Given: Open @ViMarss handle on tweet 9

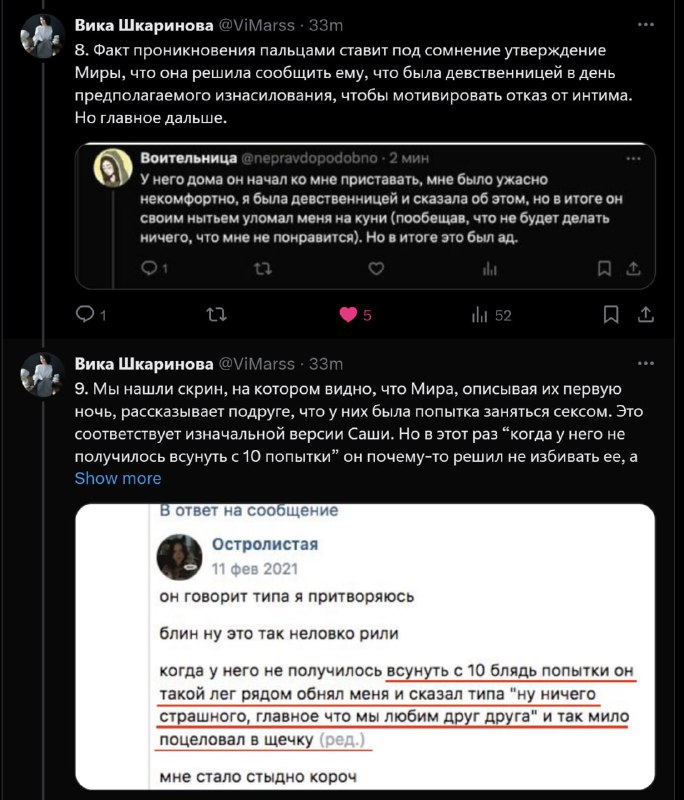Looking at the screenshot, I should coord(257,364).
